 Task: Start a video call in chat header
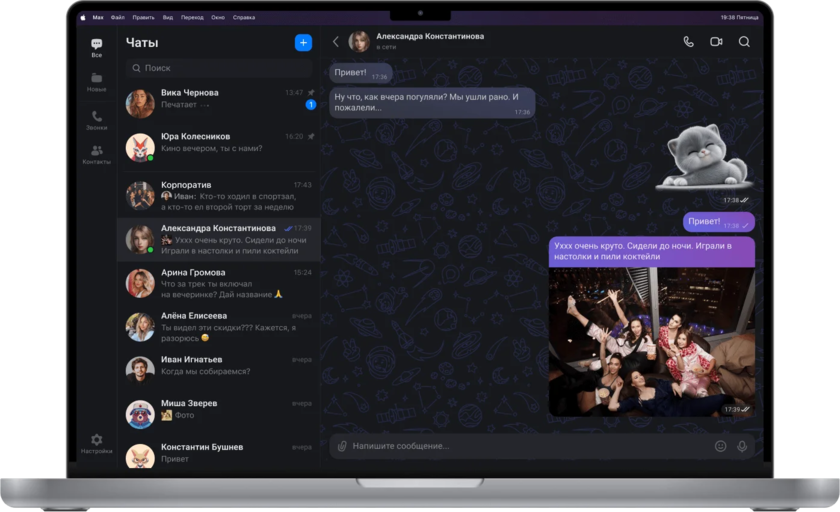coord(716,42)
